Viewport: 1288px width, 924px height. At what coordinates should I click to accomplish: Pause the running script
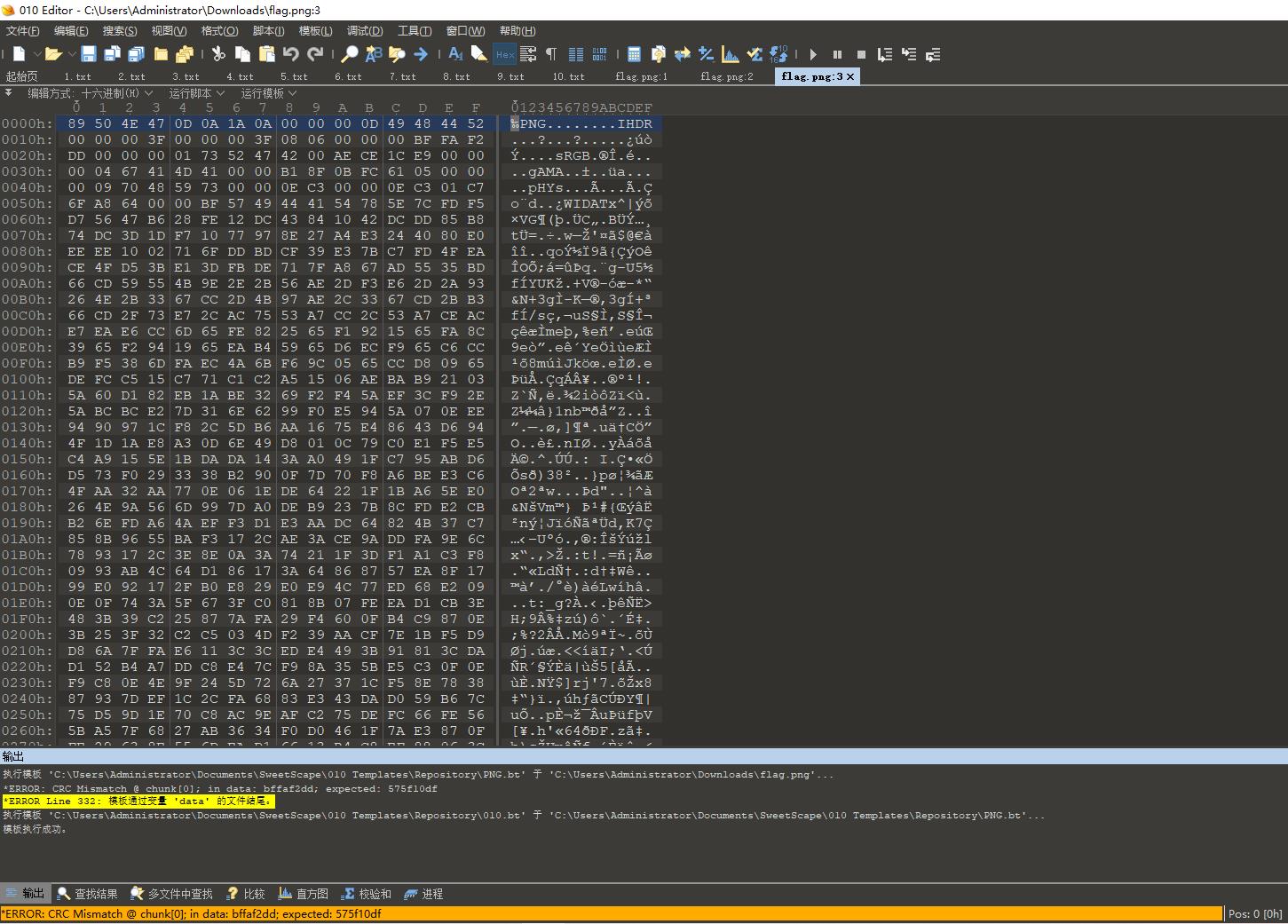point(837,54)
